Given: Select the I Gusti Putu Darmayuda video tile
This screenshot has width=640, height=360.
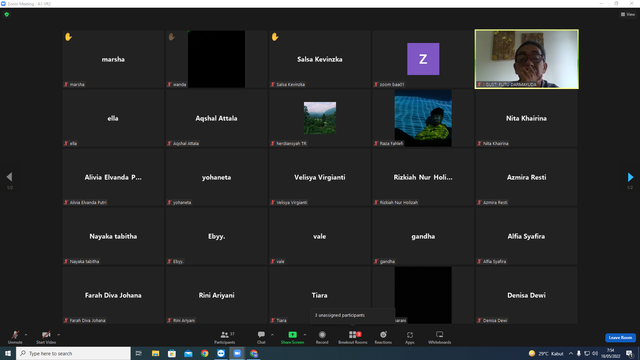Looking at the screenshot, I should [x=527, y=59].
